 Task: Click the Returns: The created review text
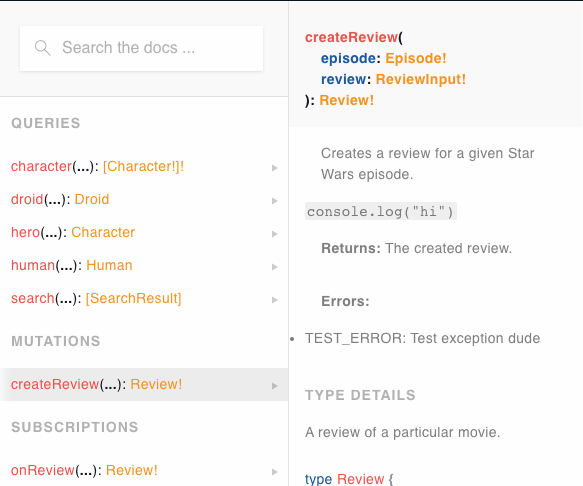416,248
